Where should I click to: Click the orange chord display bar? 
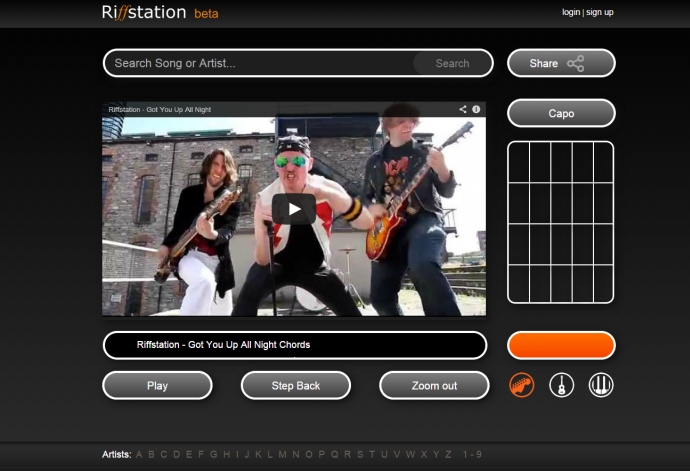[x=561, y=346]
